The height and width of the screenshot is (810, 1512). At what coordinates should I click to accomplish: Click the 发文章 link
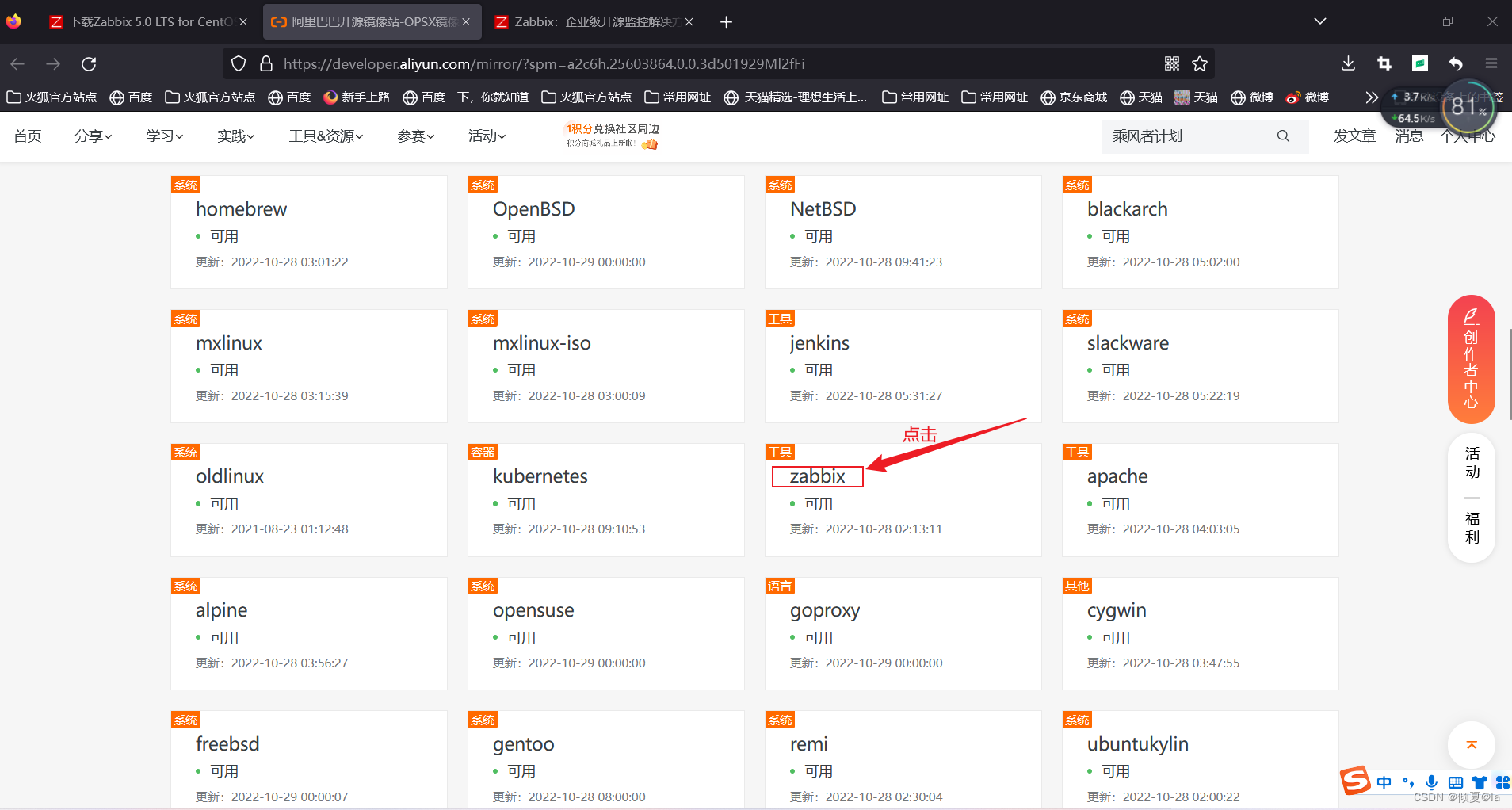(1354, 136)
